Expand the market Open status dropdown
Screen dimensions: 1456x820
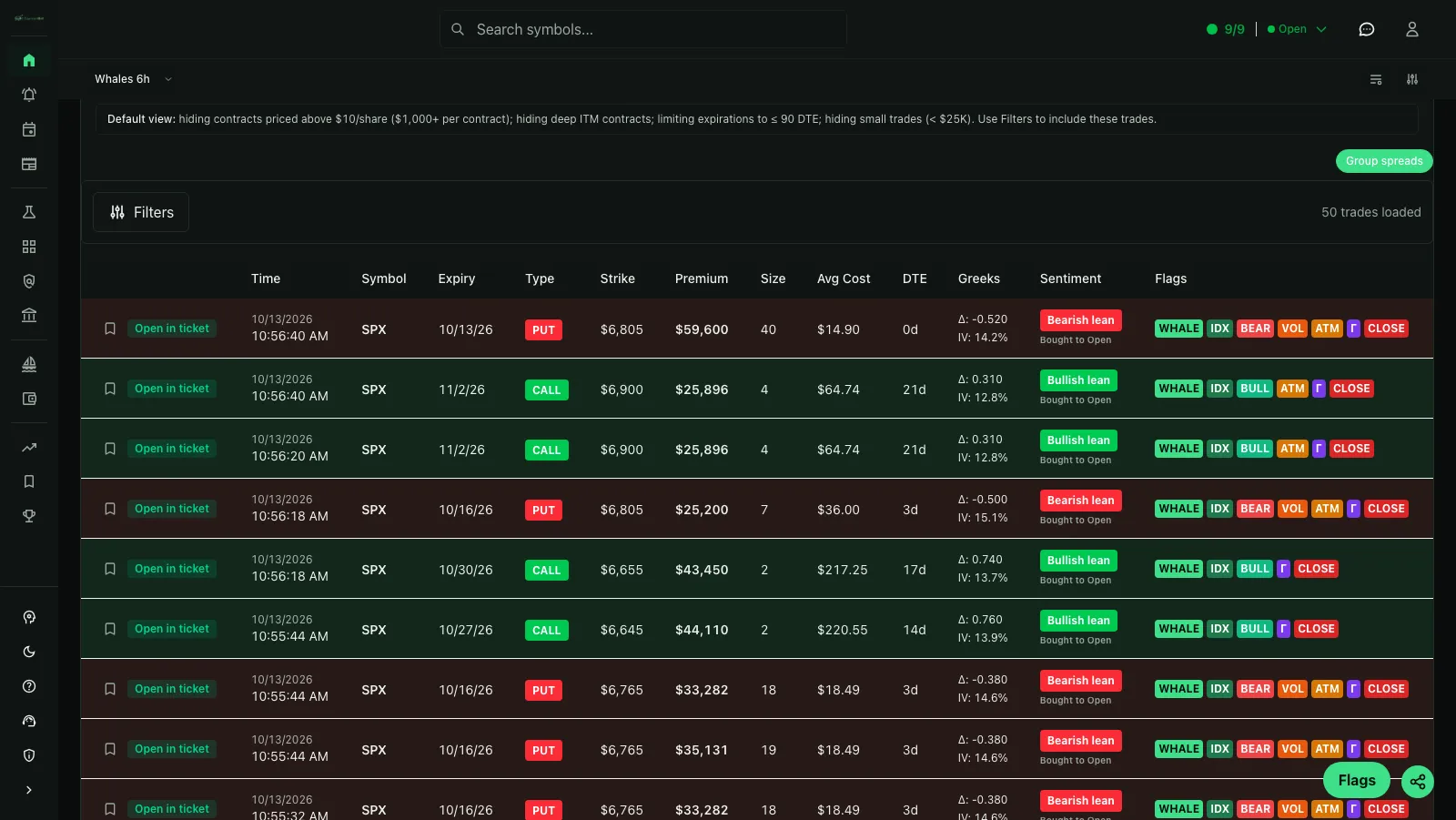(x=1298, y=29)
